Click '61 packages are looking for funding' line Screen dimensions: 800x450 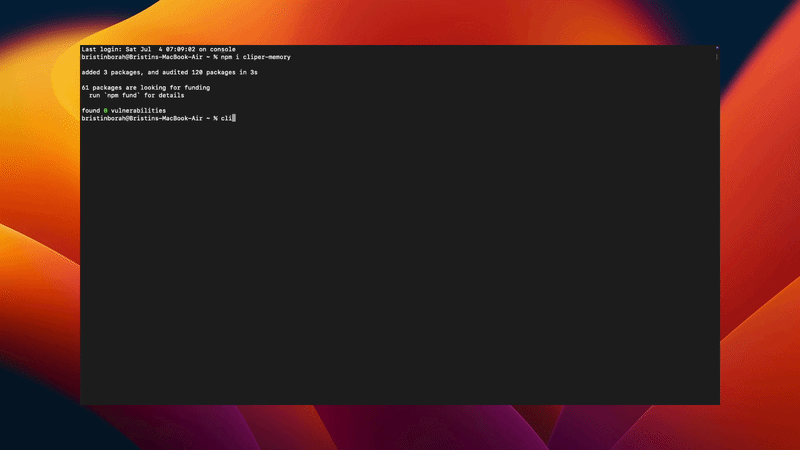(146, 88)
